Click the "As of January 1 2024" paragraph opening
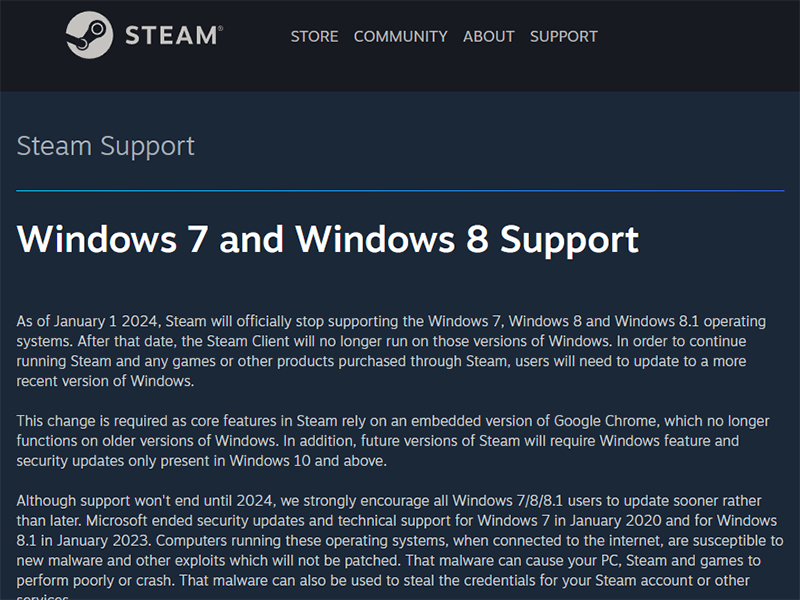The height and width of the screenshot is (600, 800). coord(87,321)
